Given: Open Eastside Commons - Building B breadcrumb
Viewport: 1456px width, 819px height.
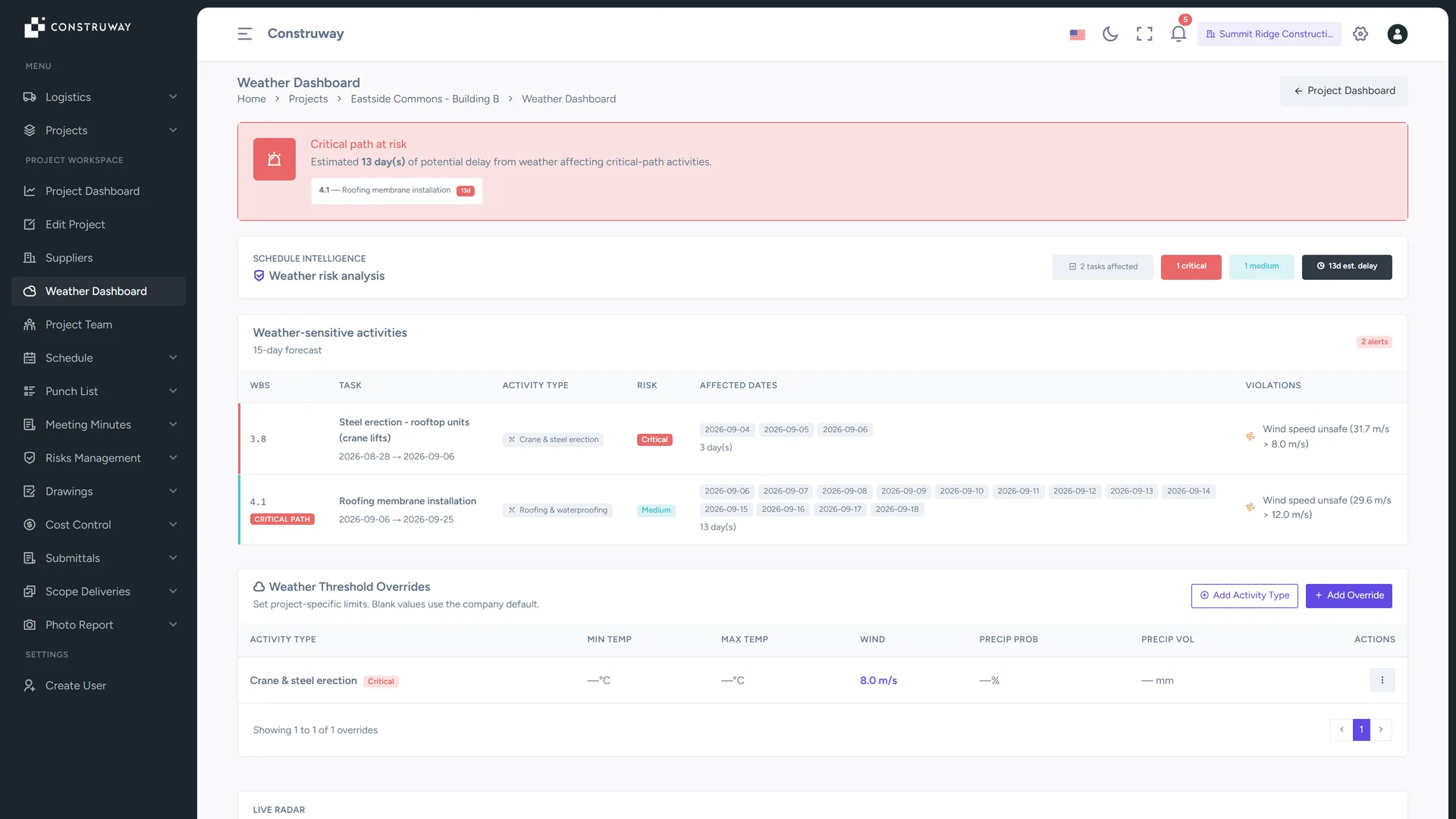Looking at the screenshot, I should tap(425, 99).
